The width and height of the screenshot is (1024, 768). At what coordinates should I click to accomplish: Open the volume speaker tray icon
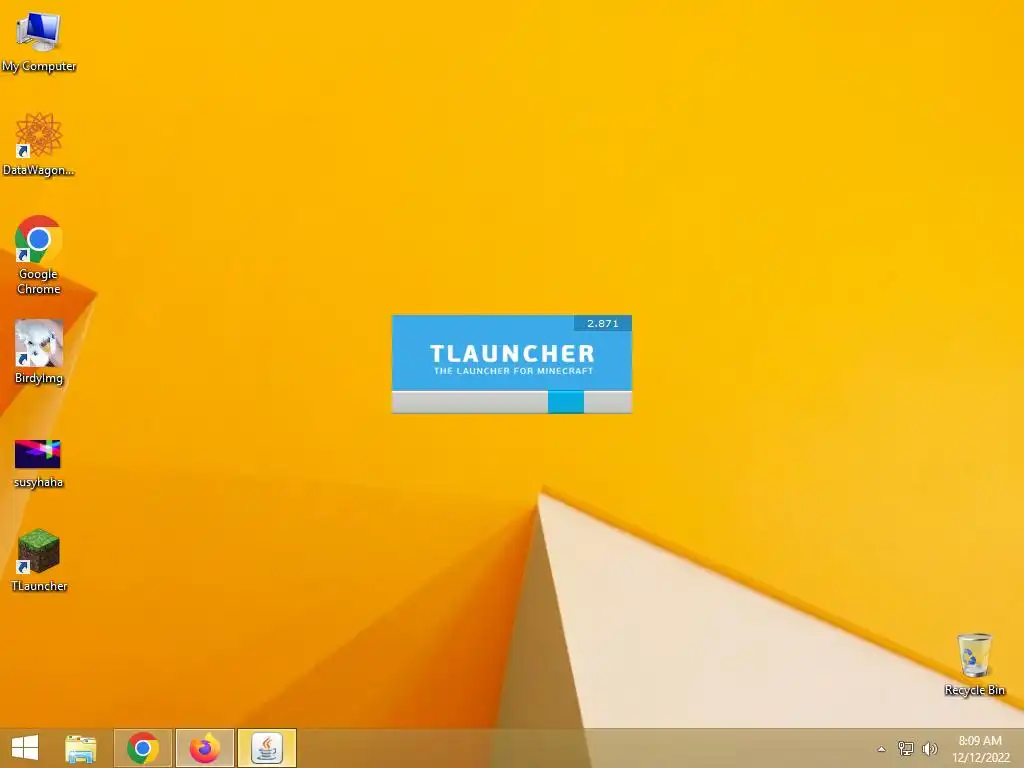coord(929,748)
